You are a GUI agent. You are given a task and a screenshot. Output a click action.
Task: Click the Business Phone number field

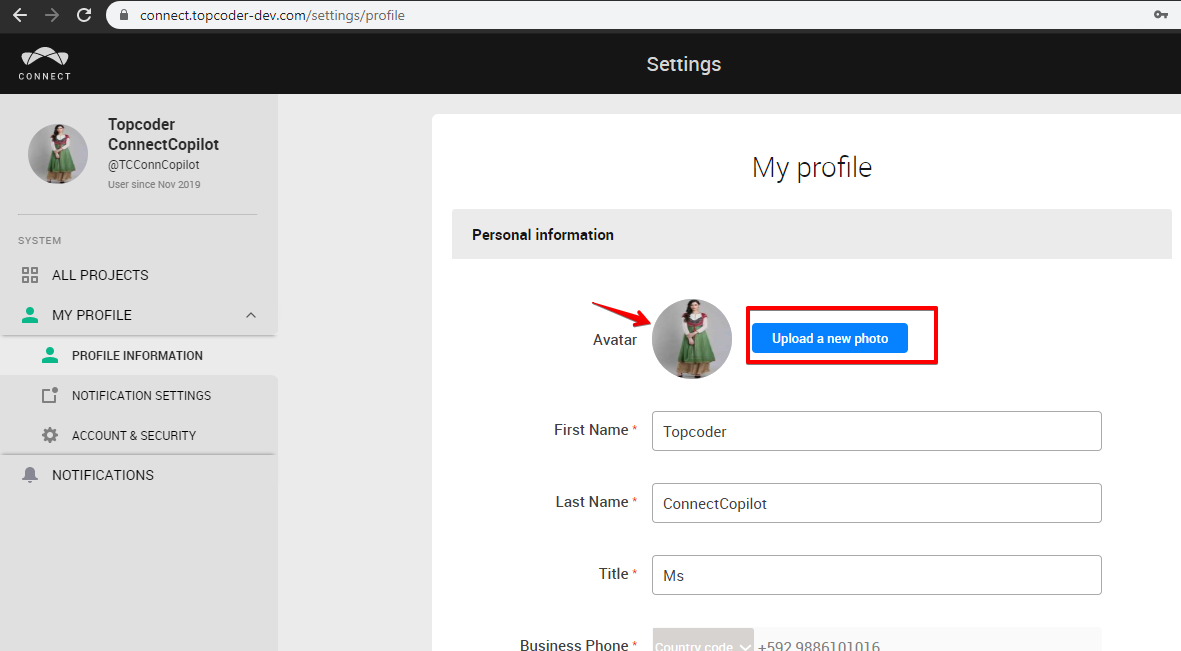click(928, 640)
